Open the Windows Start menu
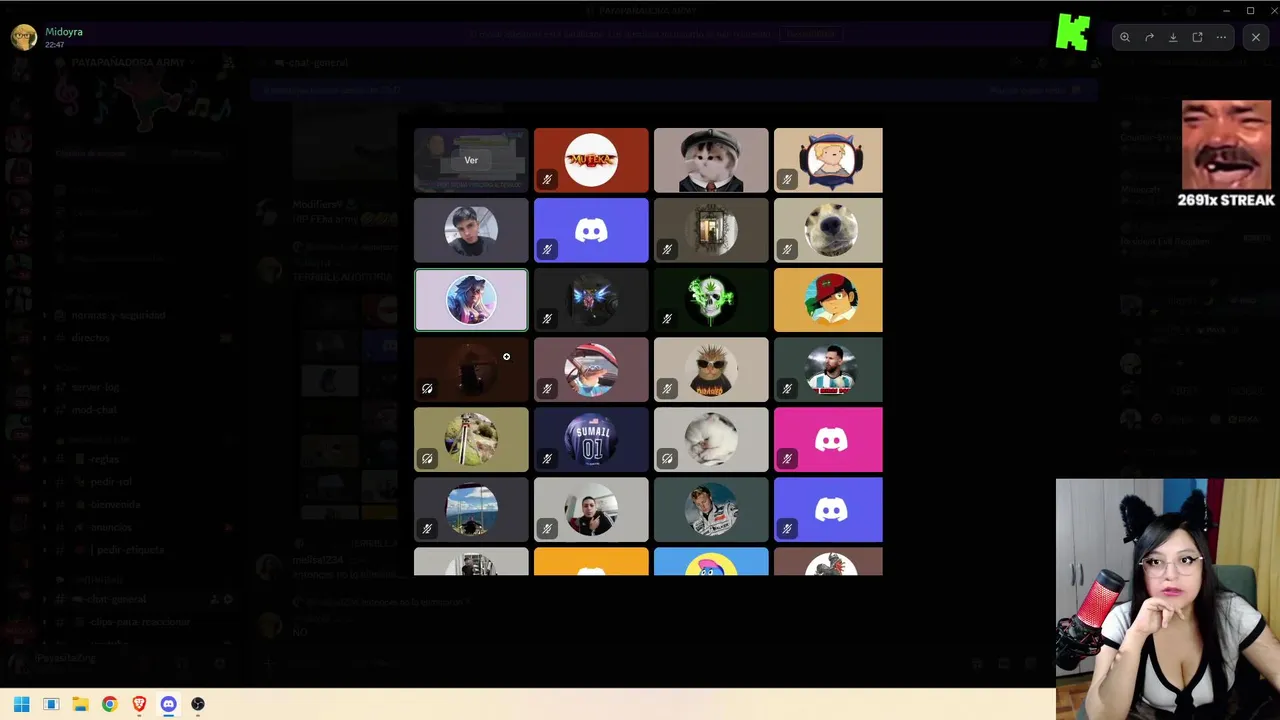 (21, 704)
